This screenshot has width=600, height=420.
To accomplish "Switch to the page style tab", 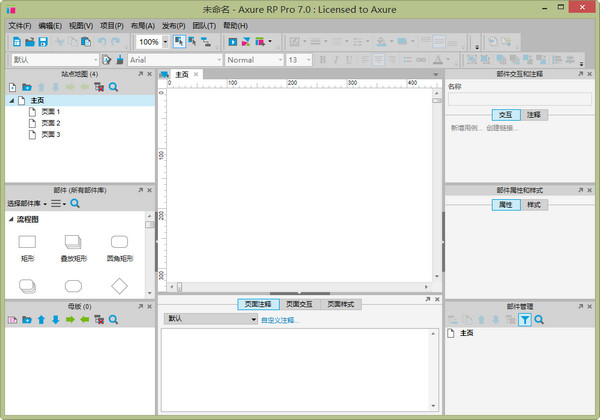I will 341,304.
